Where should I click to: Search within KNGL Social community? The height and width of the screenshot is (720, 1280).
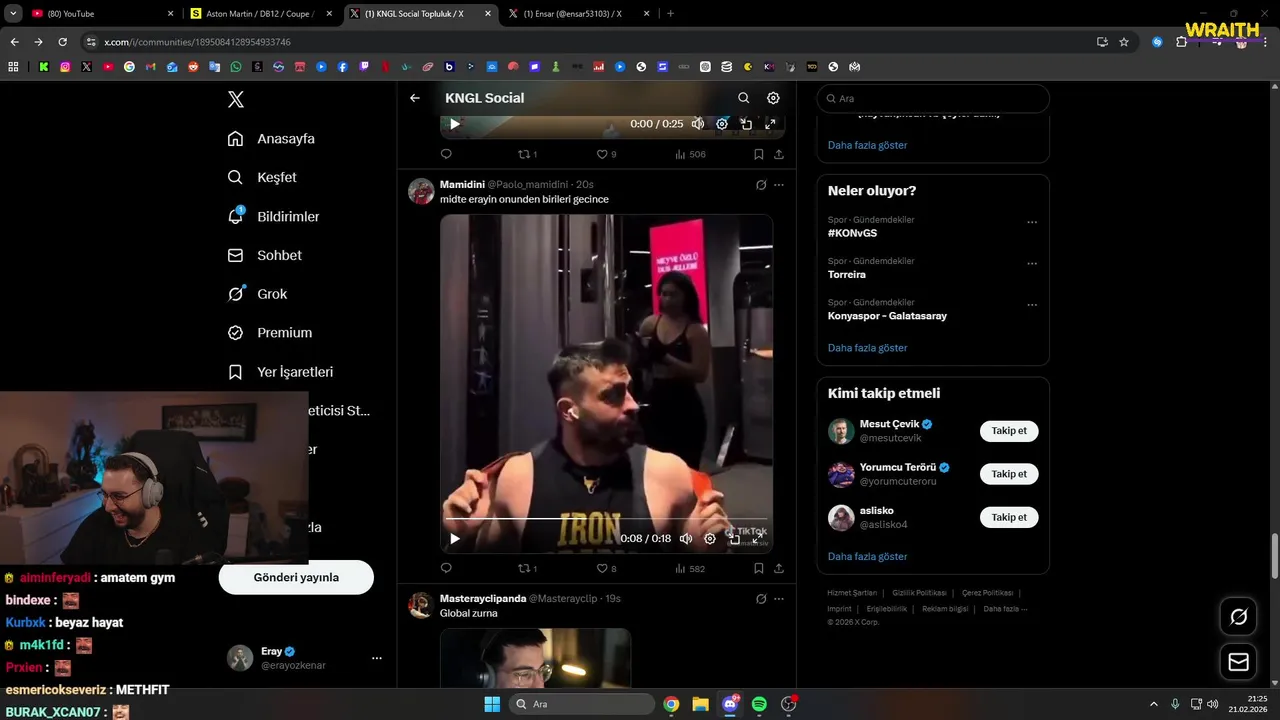743,98
